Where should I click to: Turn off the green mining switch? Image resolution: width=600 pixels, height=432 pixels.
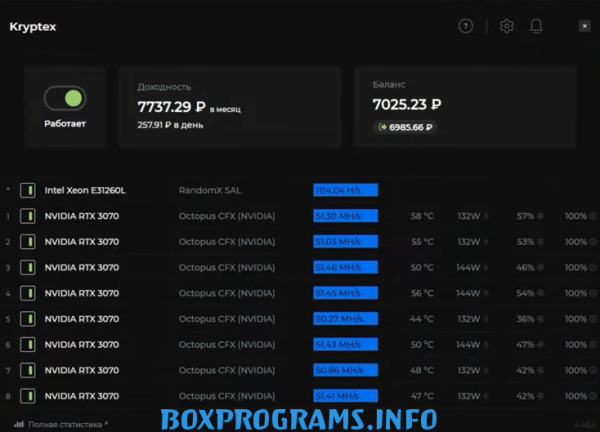65,98
